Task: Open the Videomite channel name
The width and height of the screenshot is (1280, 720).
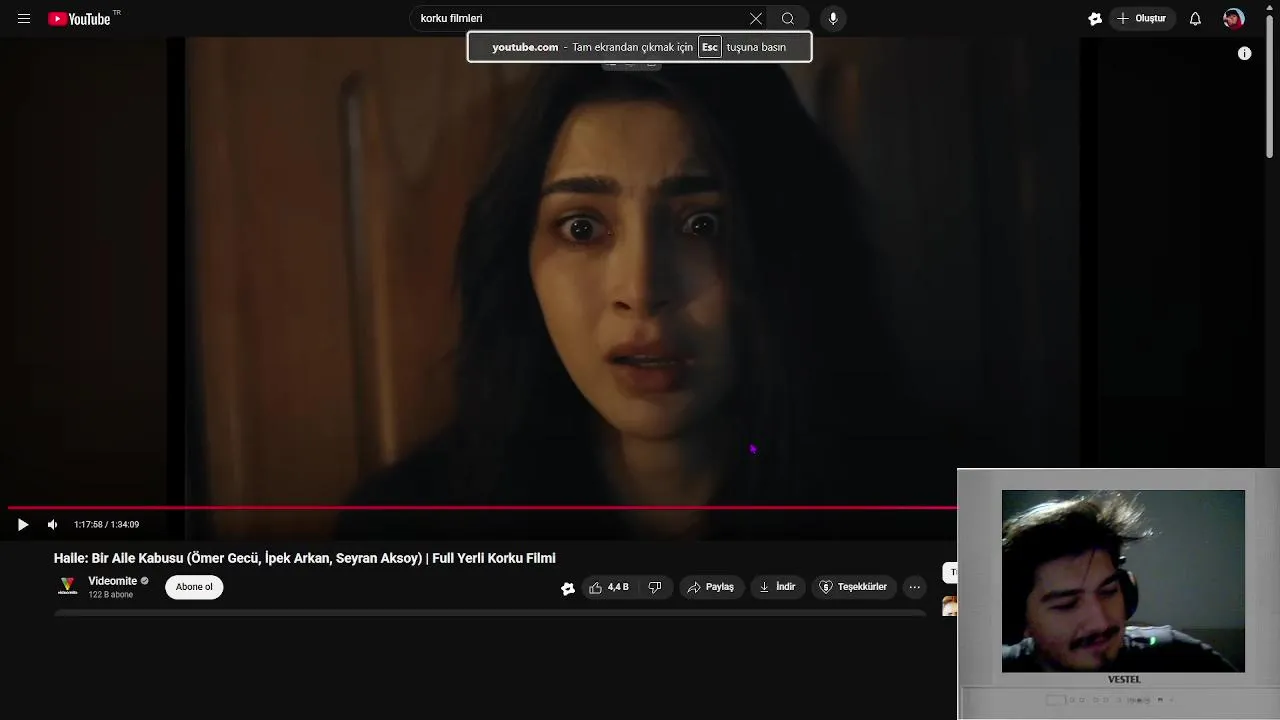Action: [x=112, y=581]
